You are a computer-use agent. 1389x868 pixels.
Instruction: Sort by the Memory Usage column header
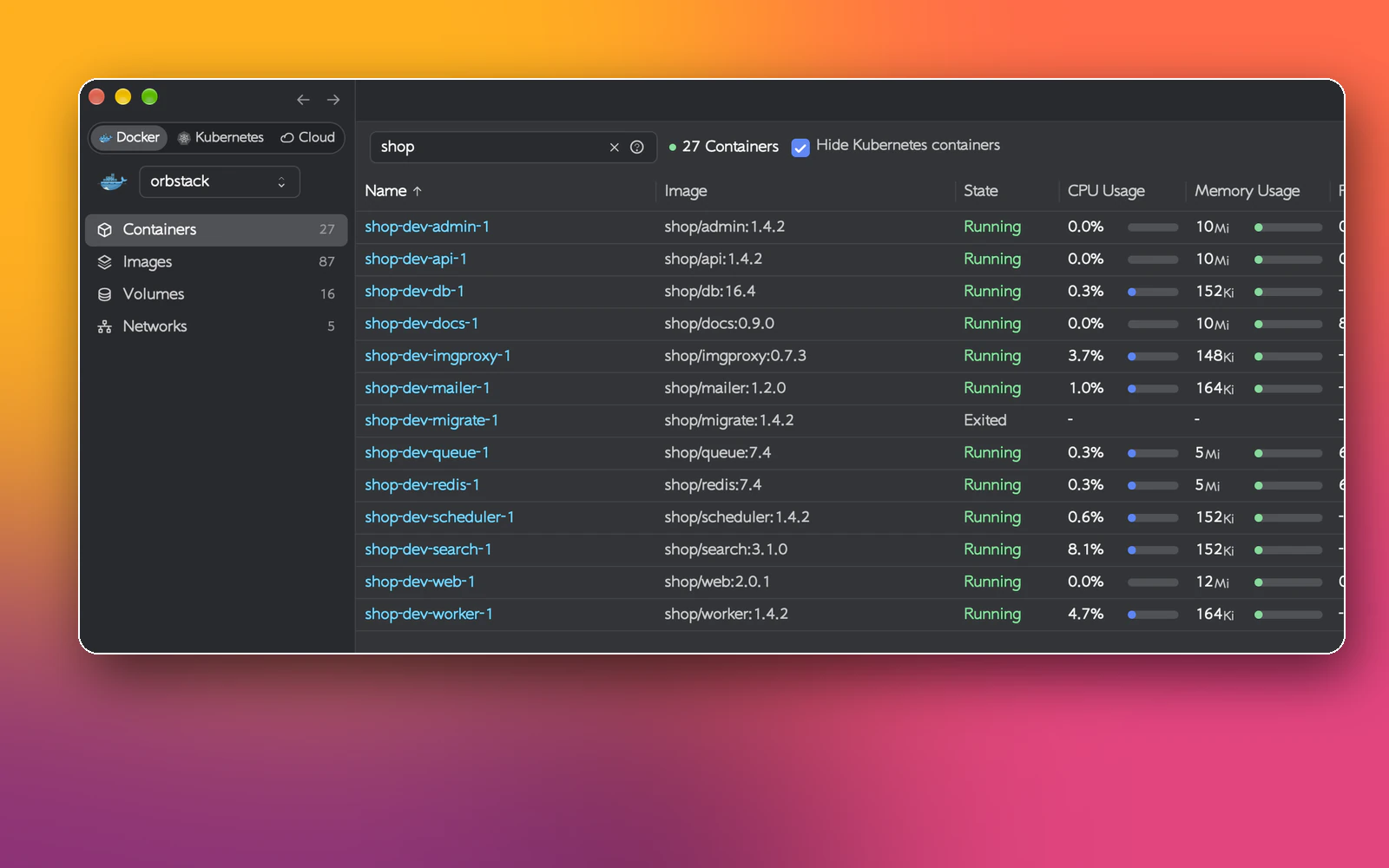pyautogui.click(x=1247, y=191)
